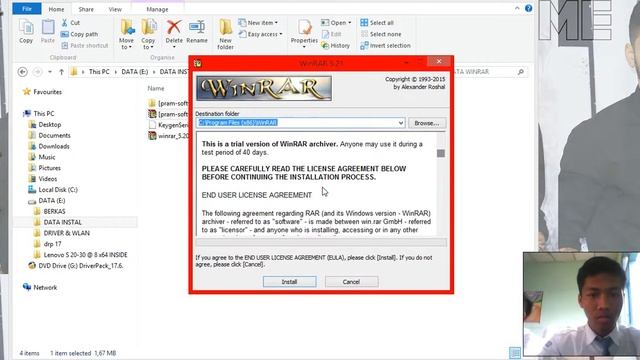Open Downloads in the navigation pane
The image size is (640, 360).
pos(49,146)
